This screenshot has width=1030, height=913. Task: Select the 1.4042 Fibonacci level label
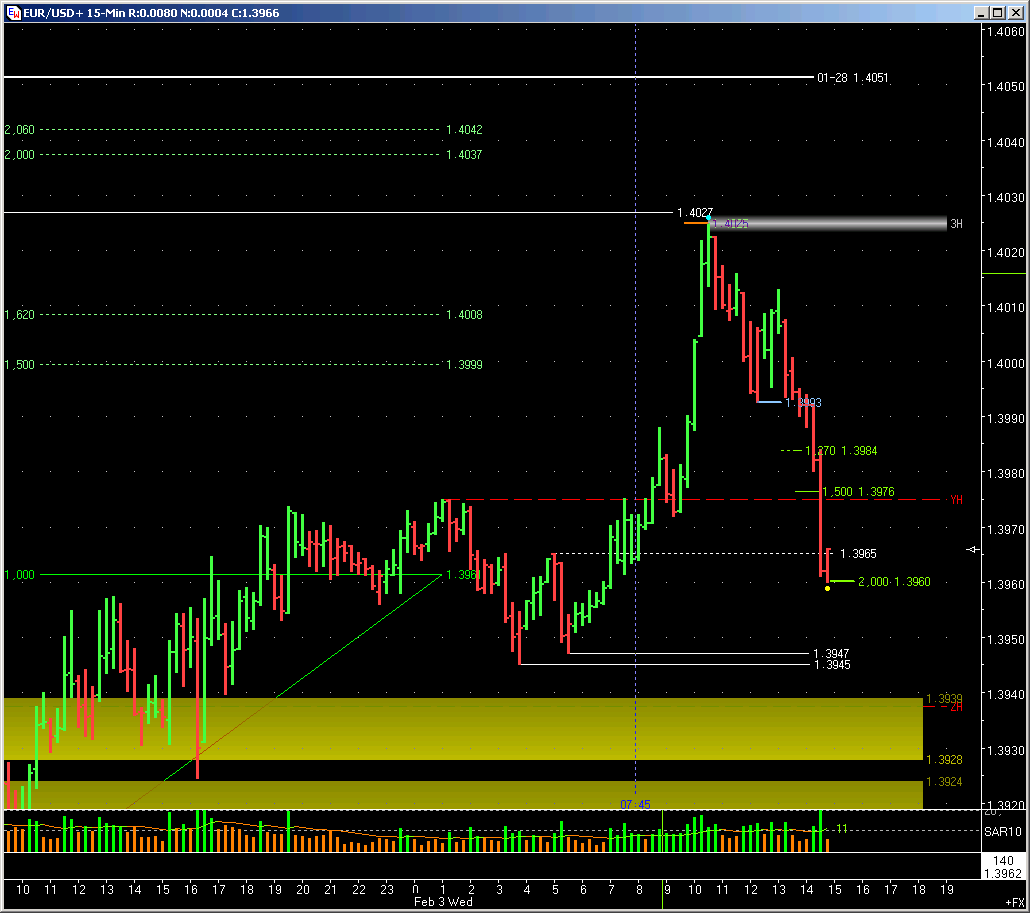click(x=464, y=129)
